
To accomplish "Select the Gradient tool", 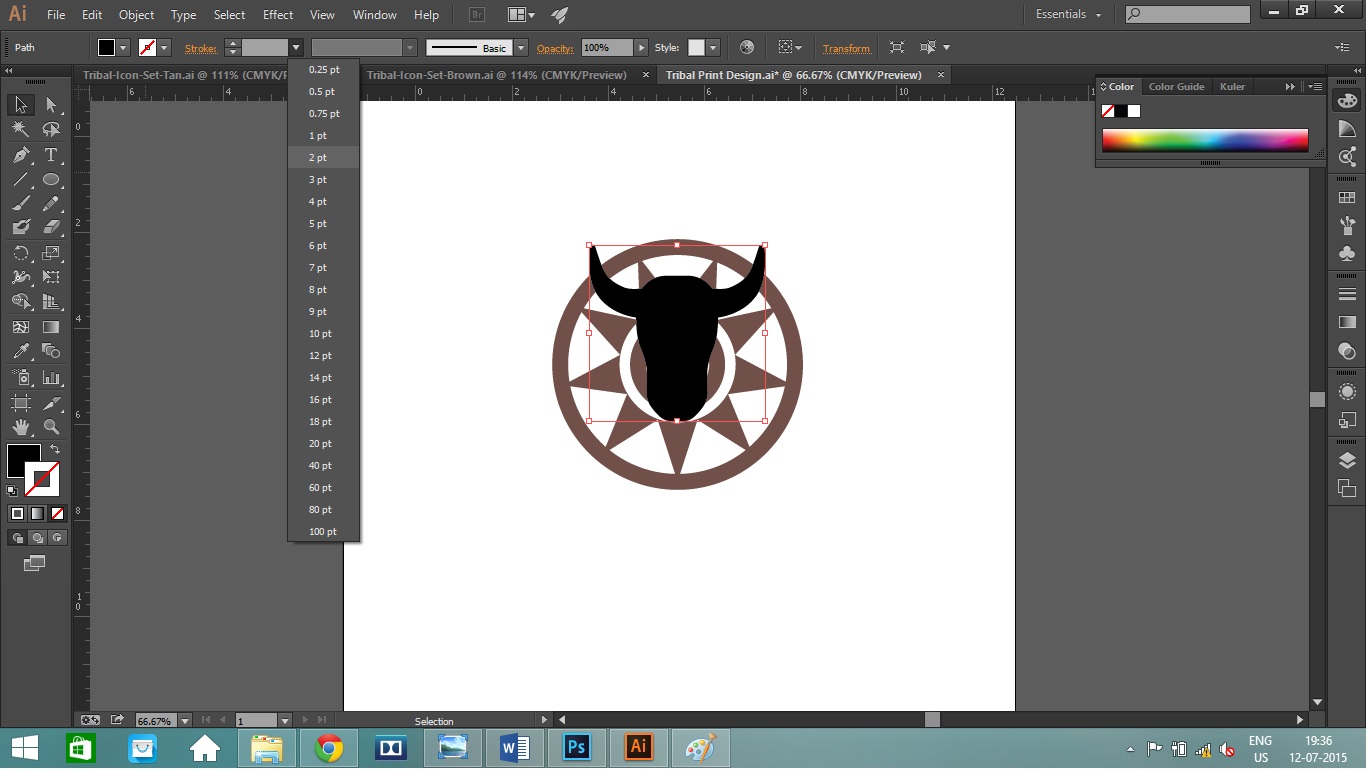I will click(x=51, y=327).
